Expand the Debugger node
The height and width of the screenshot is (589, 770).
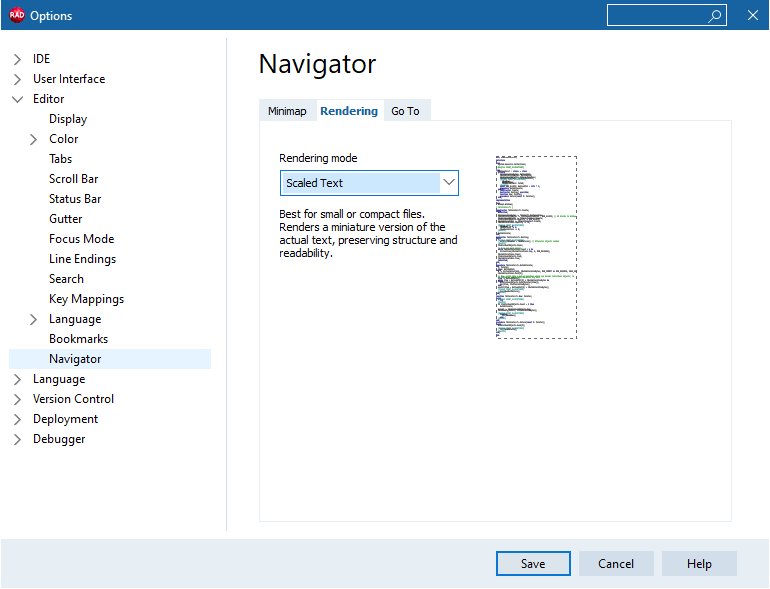[x=17, y=439]
